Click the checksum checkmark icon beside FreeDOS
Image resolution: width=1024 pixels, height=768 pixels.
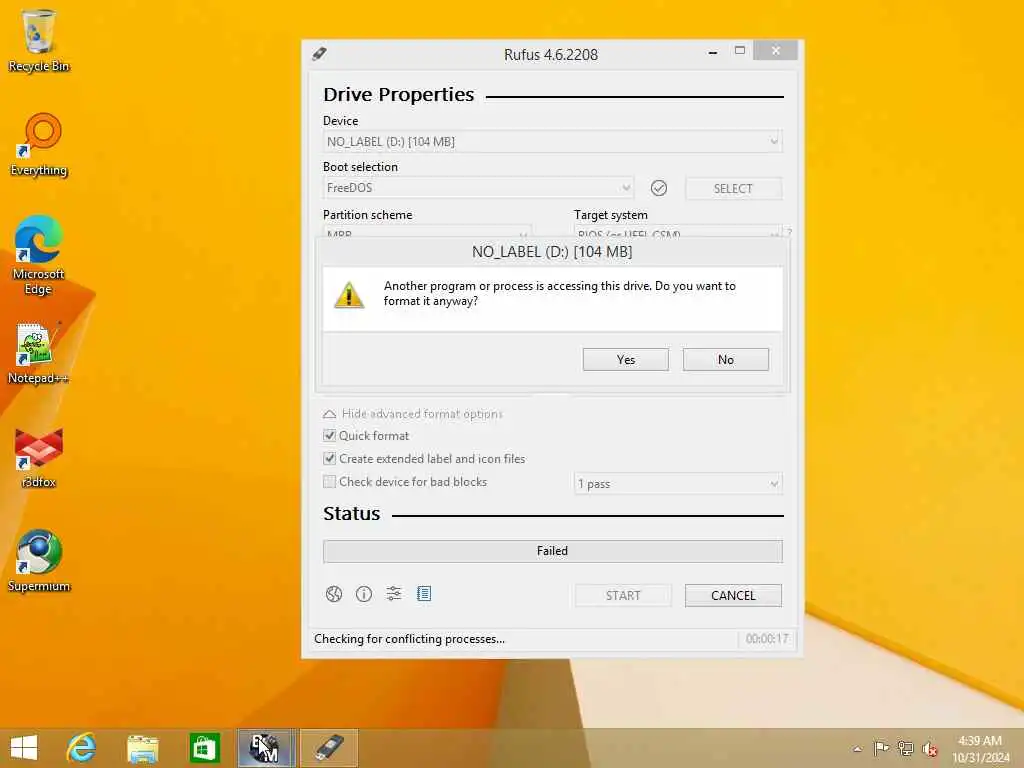click(659, 188)
